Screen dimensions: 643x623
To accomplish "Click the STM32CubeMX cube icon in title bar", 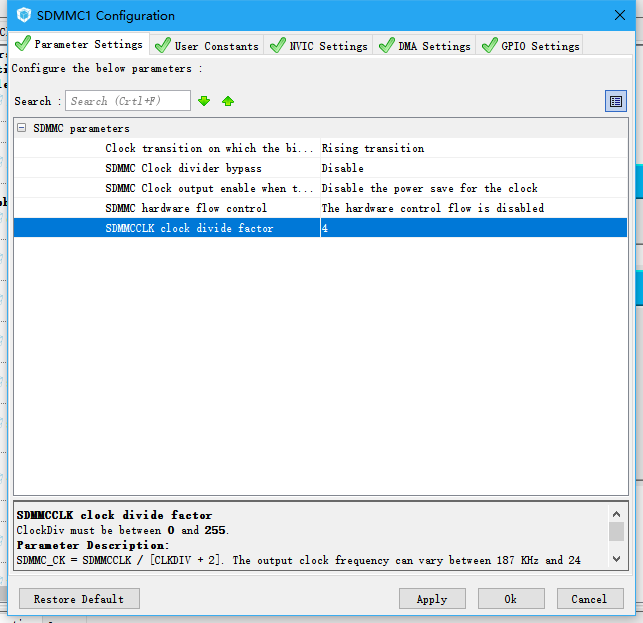I will (x=24, y=15).
